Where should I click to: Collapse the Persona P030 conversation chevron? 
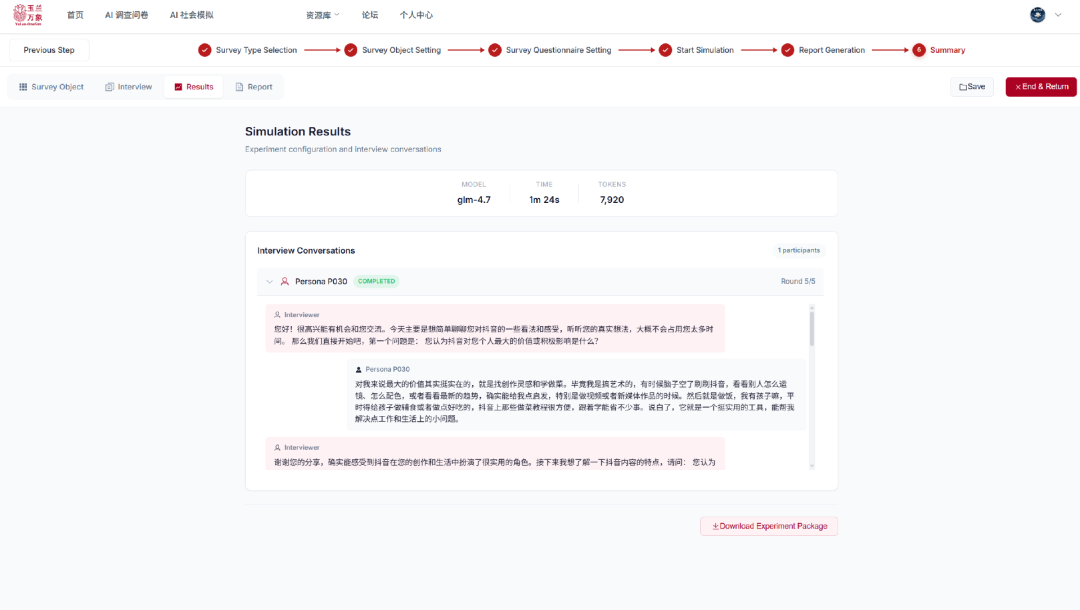(x=269, y=282)
